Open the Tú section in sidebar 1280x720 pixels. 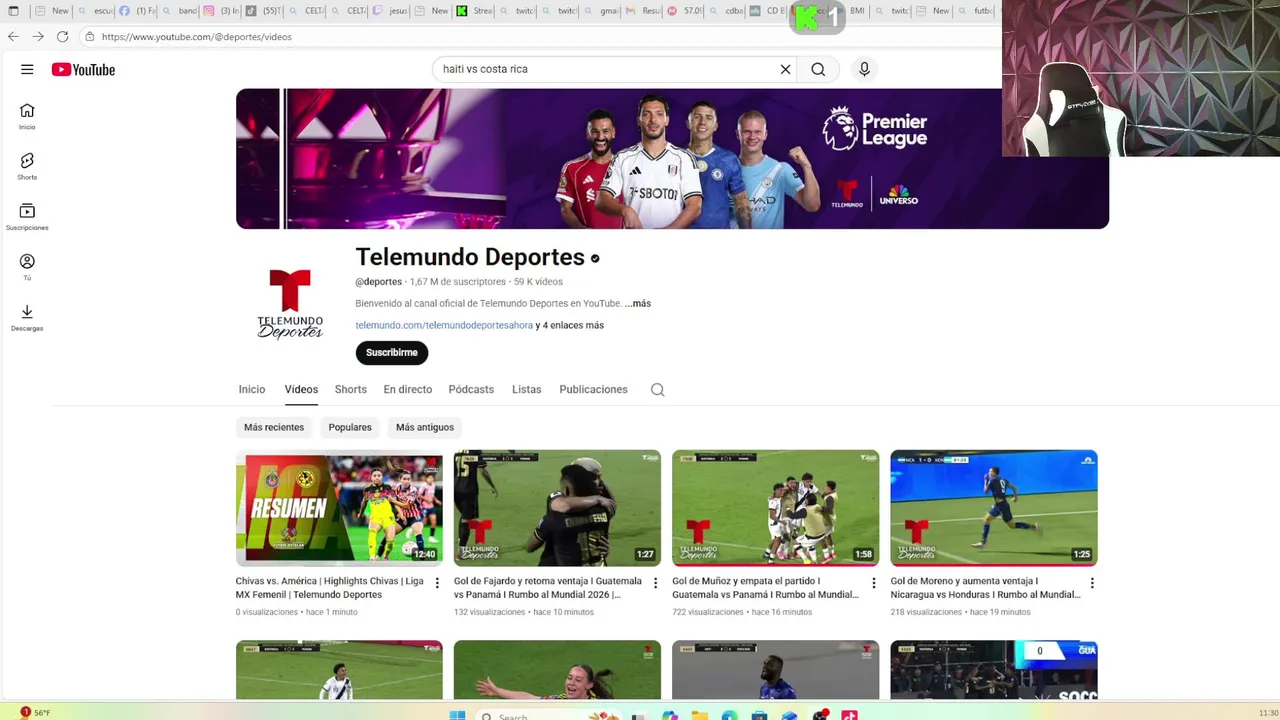(x=27, y=267)
